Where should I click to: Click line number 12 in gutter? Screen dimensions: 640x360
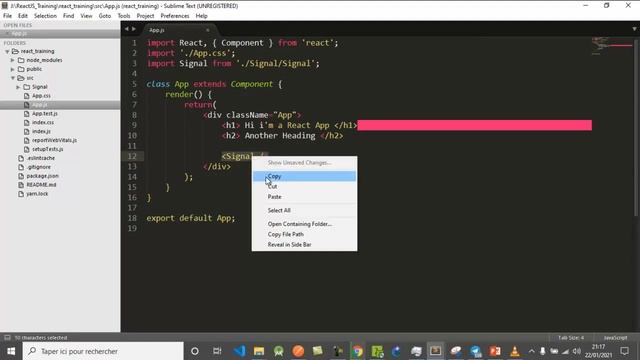pos(132,156)
